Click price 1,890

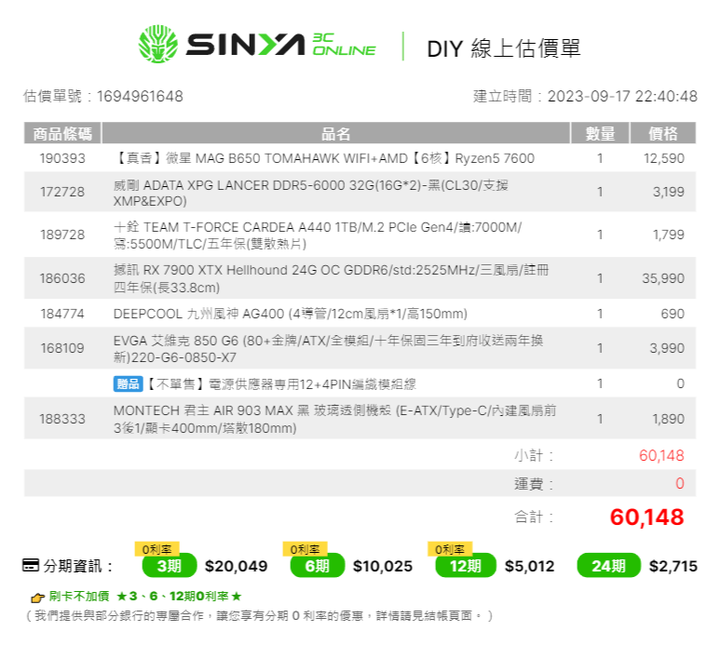[x=669, y=419]
